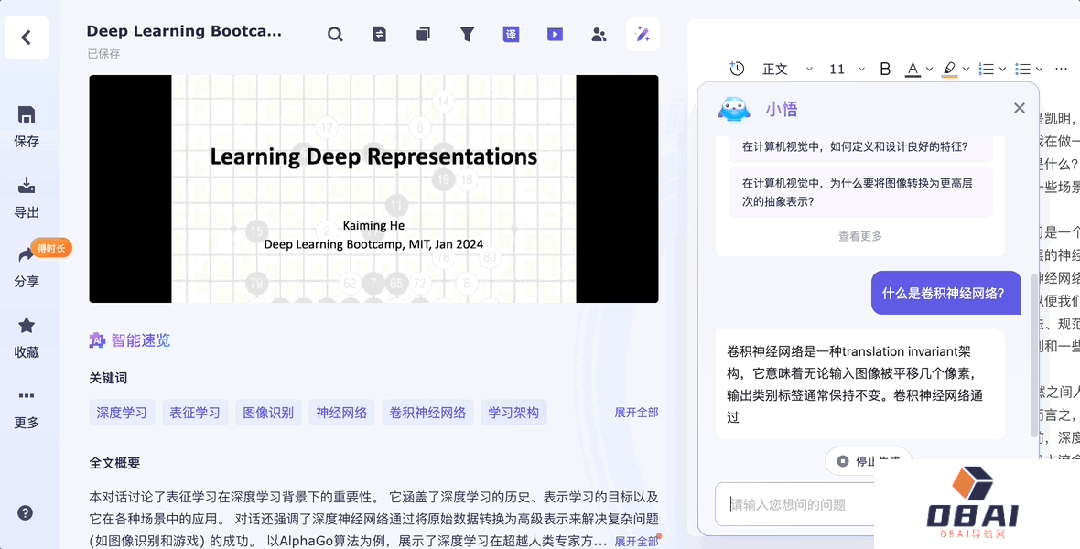This screenshot has height=549, width=1080.
Task: Open the translate (译) tool
Action: pyautogui.click(x=511, y=34)
